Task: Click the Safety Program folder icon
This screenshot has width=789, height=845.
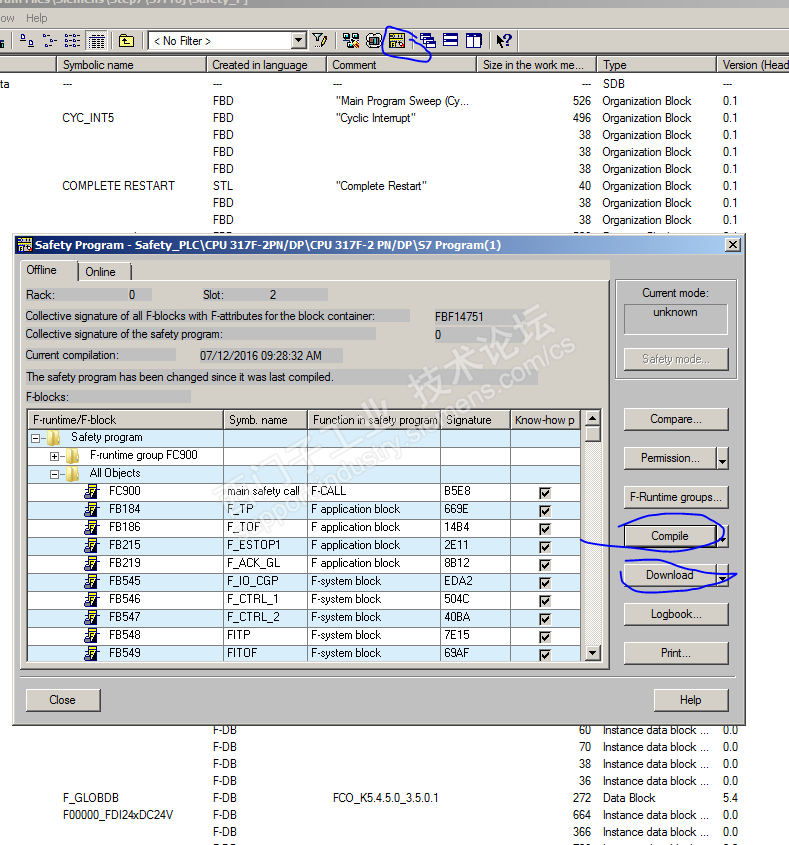Action: tap(53, 438)
